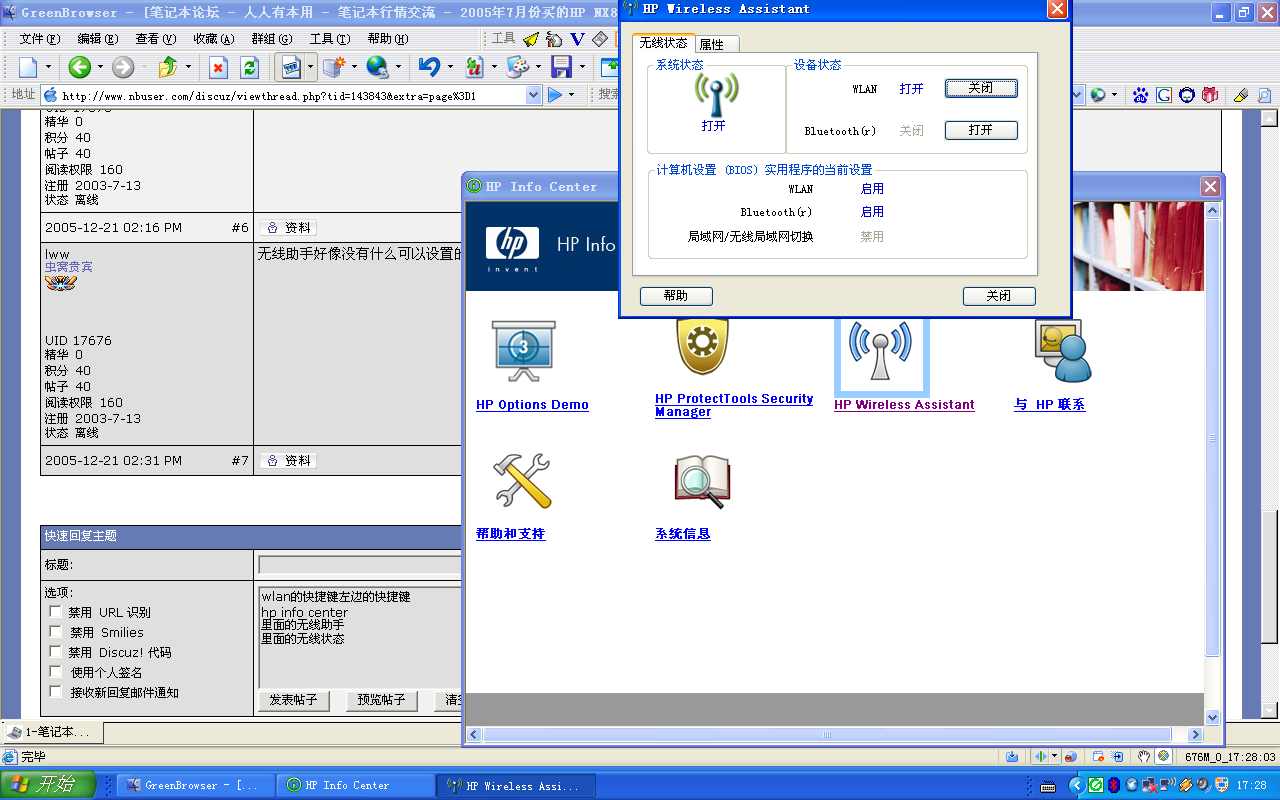1280x800 pixels.
Task: Toggle 接收新回复邮件通知 checkbox
Action: [56, 692]
